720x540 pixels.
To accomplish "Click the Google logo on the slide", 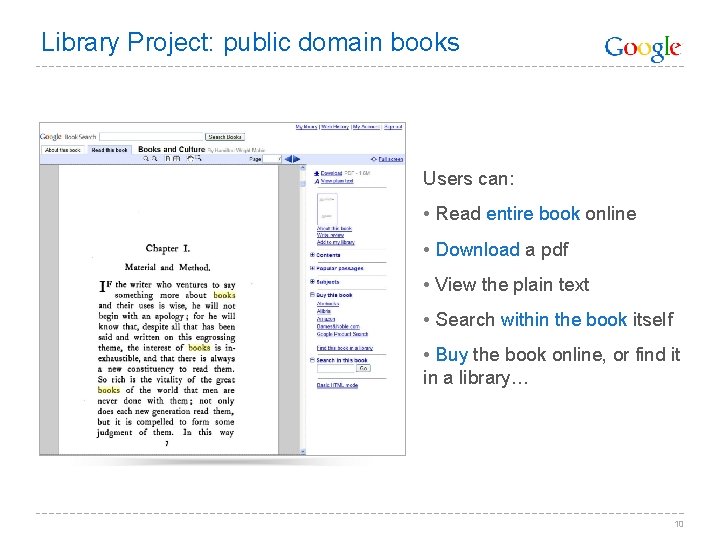I will tap(642, 48).
